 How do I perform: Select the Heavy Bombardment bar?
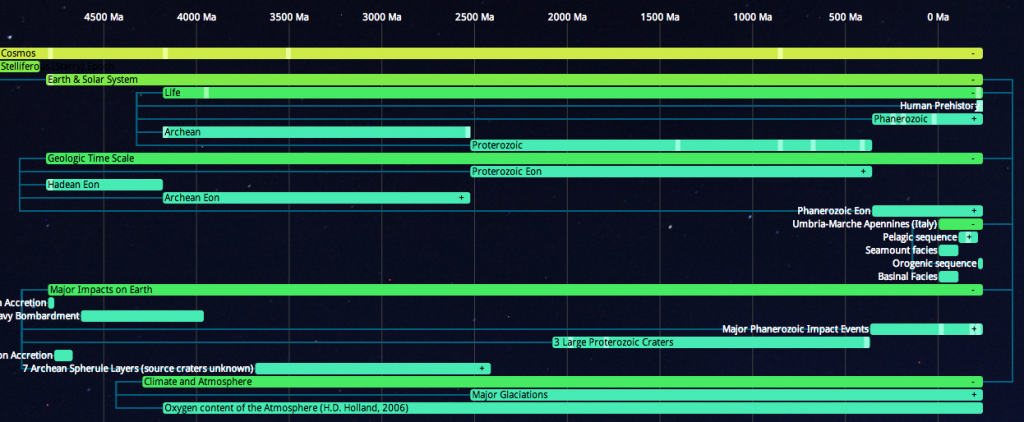pos(142,316)
